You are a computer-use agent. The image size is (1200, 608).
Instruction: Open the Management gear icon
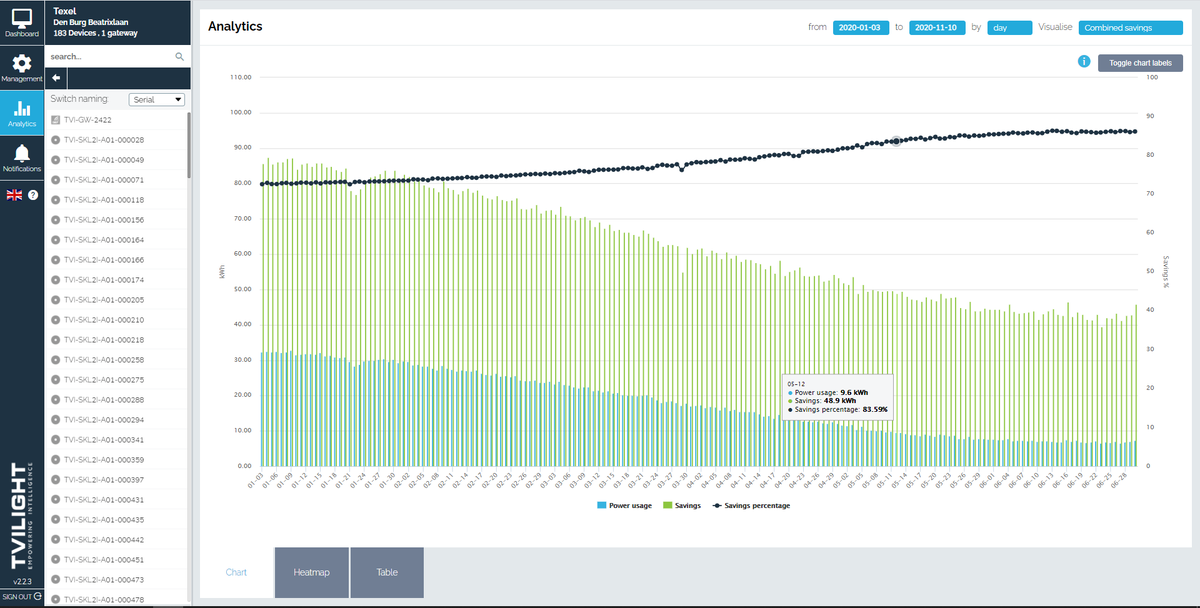22,62
